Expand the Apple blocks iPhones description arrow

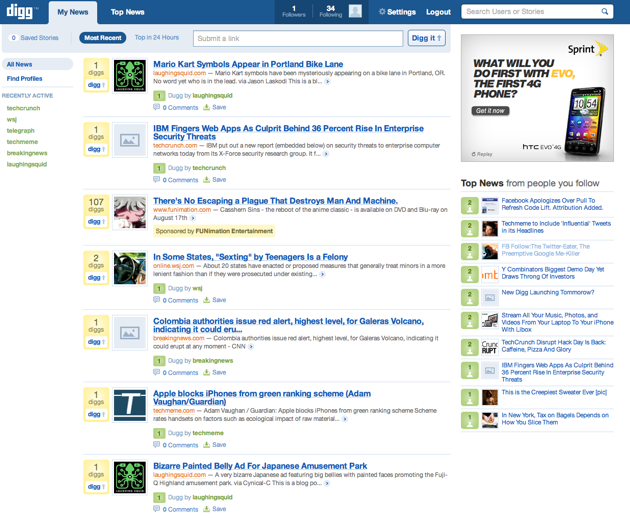(x=345, y=419)
